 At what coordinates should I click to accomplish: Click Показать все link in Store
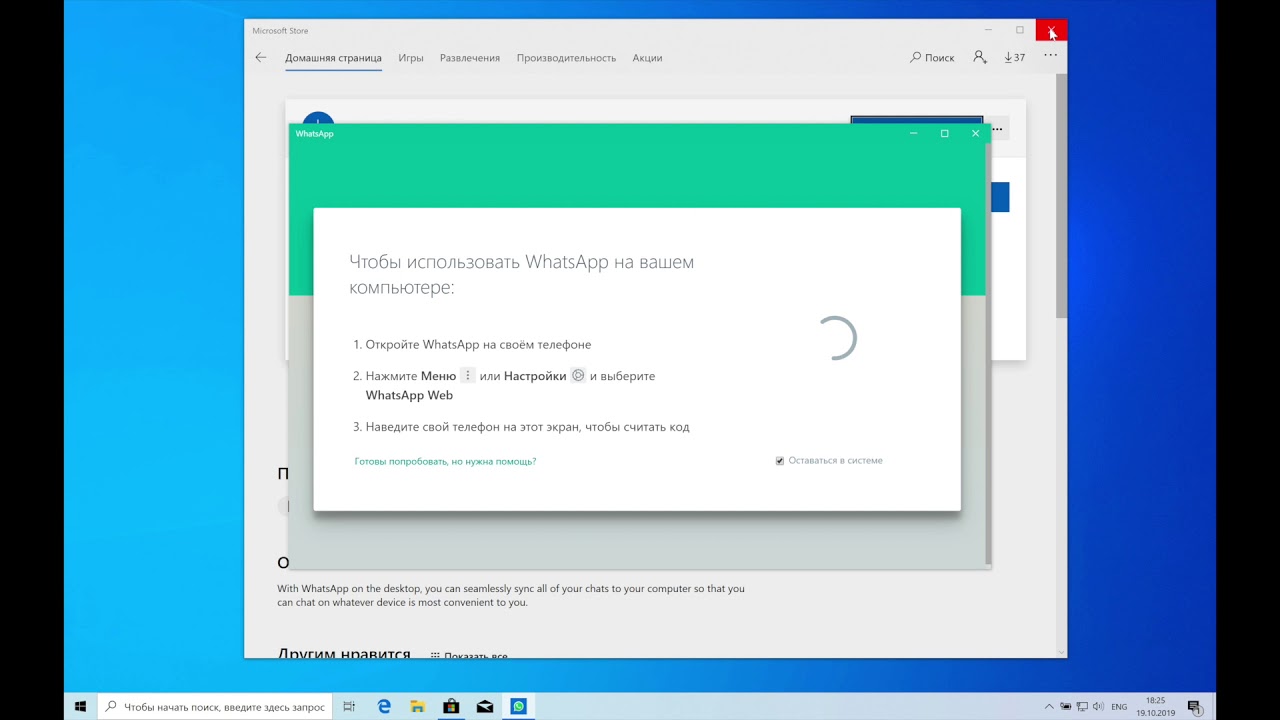tap(470, 656)
